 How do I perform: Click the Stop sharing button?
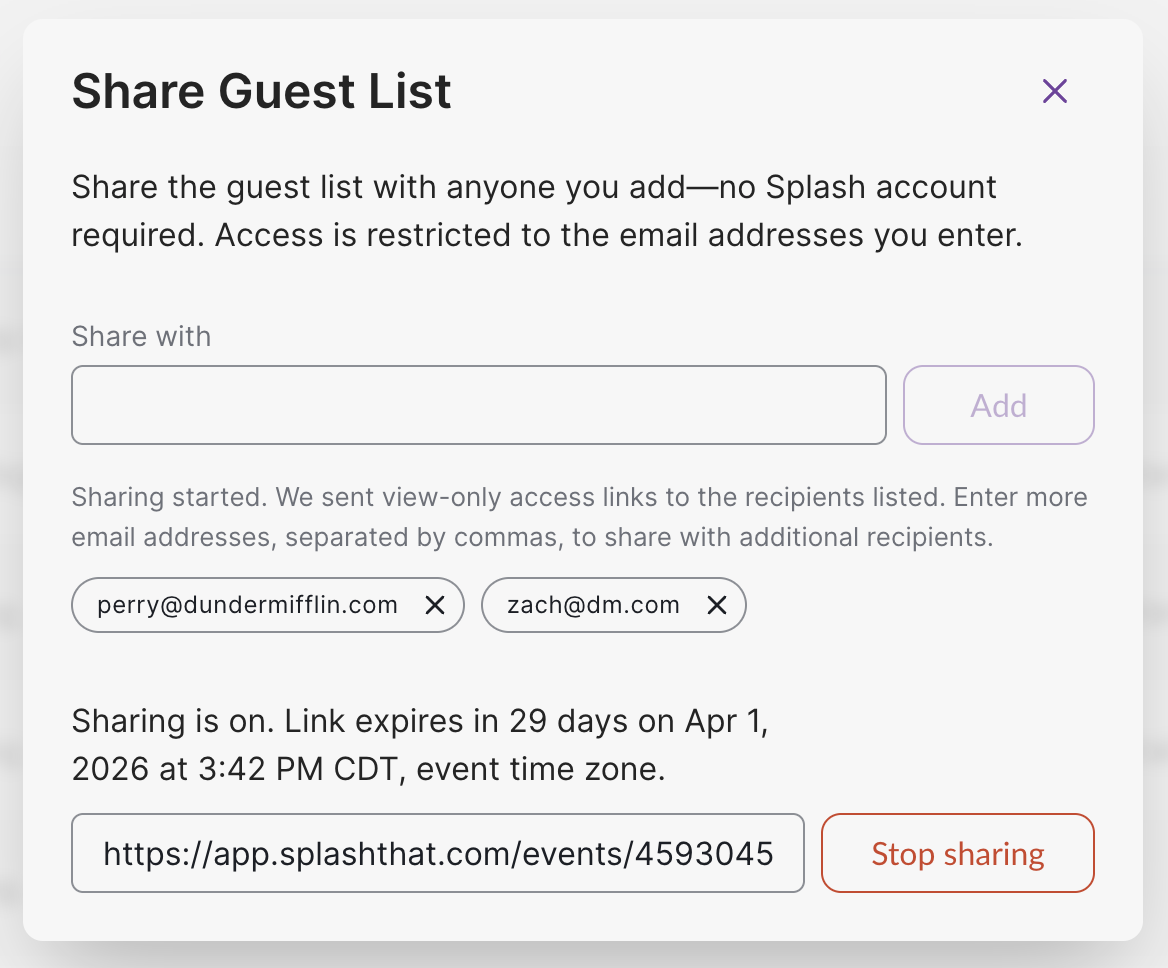click(x=957, y=853)
